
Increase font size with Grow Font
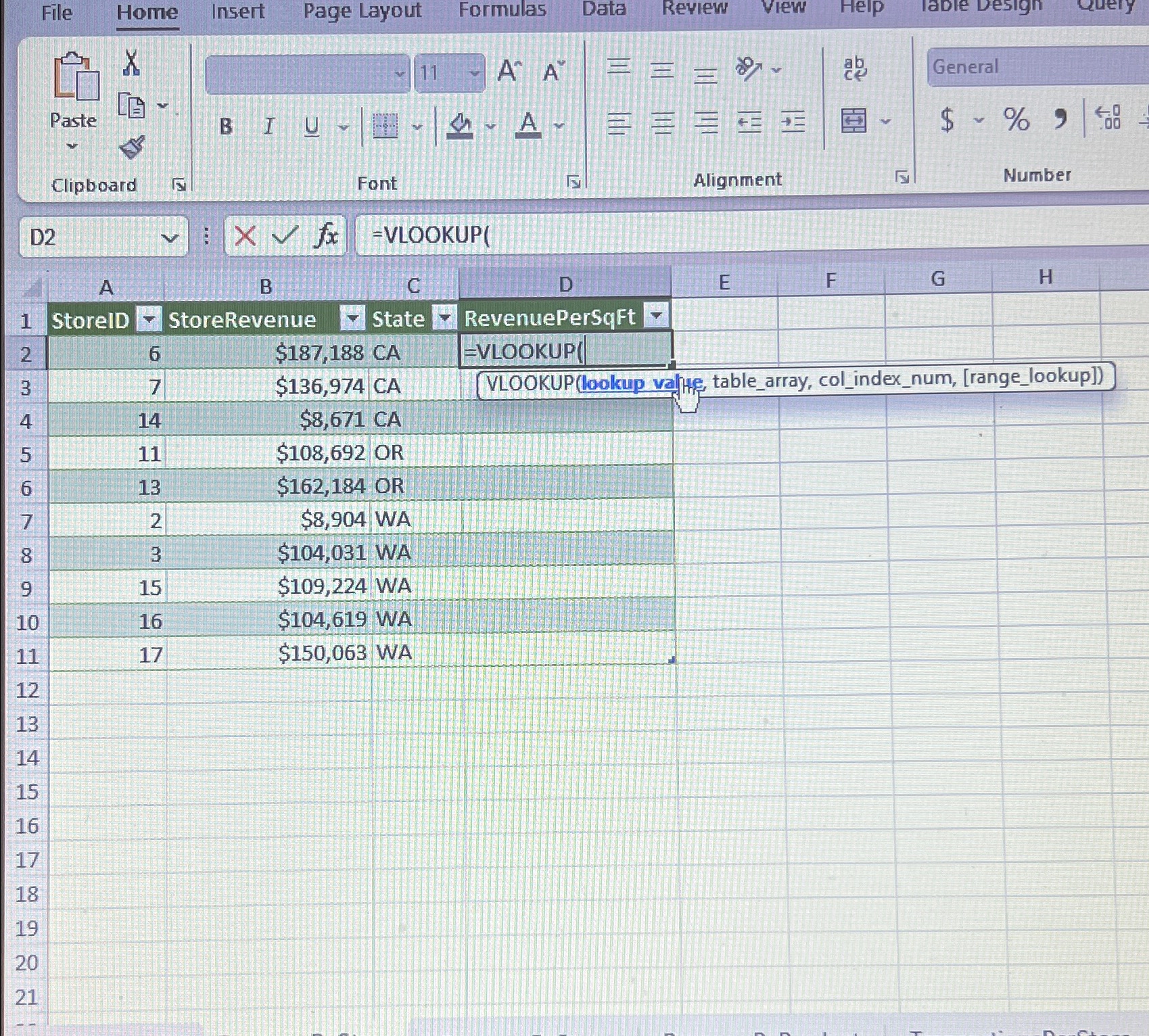507,70
